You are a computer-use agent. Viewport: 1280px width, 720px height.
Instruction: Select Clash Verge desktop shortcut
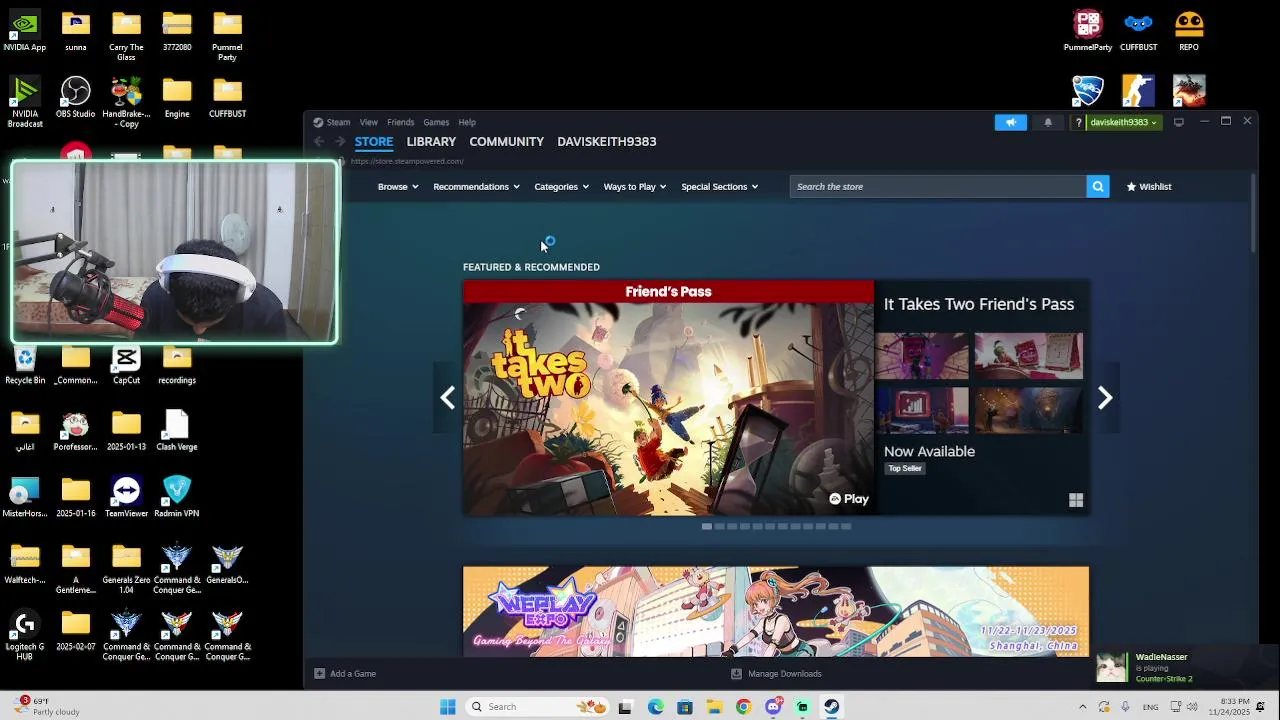[x=177, y=431]
